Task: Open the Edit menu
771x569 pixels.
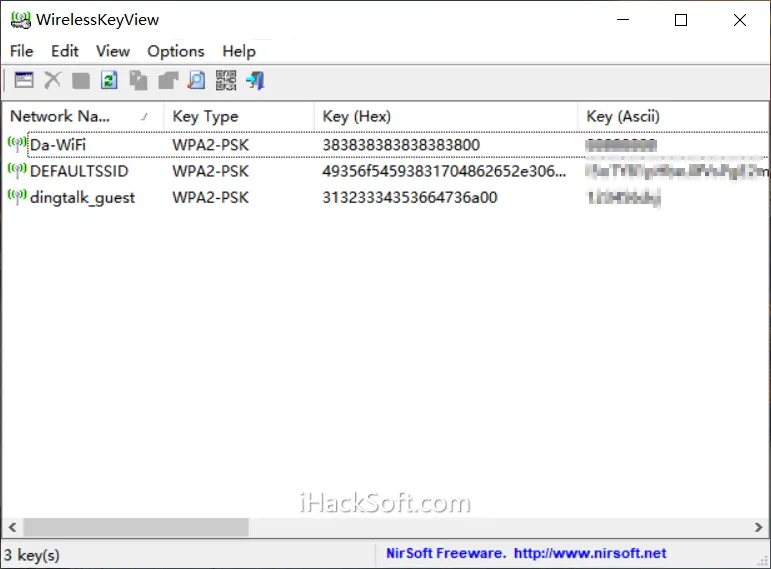Action: tap(65, 51)
